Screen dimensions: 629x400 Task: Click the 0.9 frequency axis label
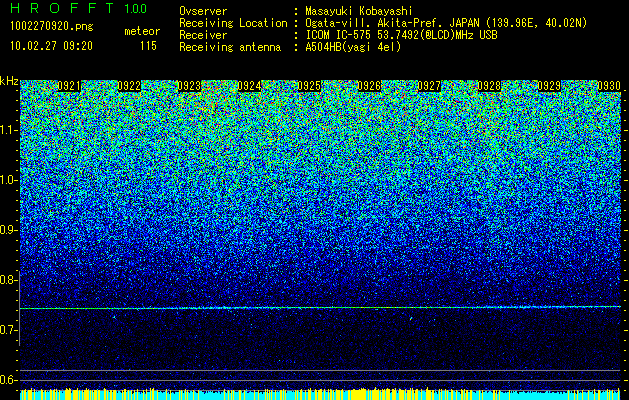(8, 230)
